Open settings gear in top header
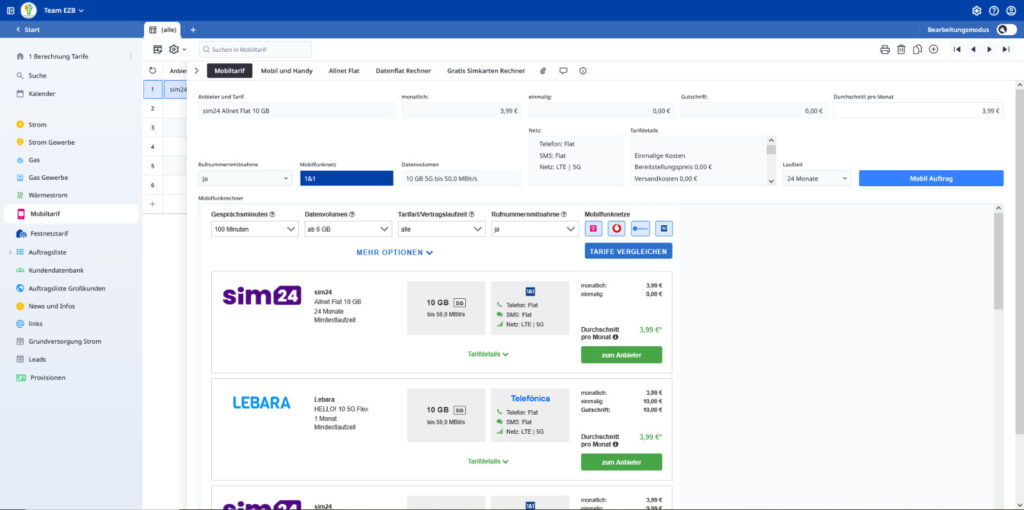 [976, 10]
